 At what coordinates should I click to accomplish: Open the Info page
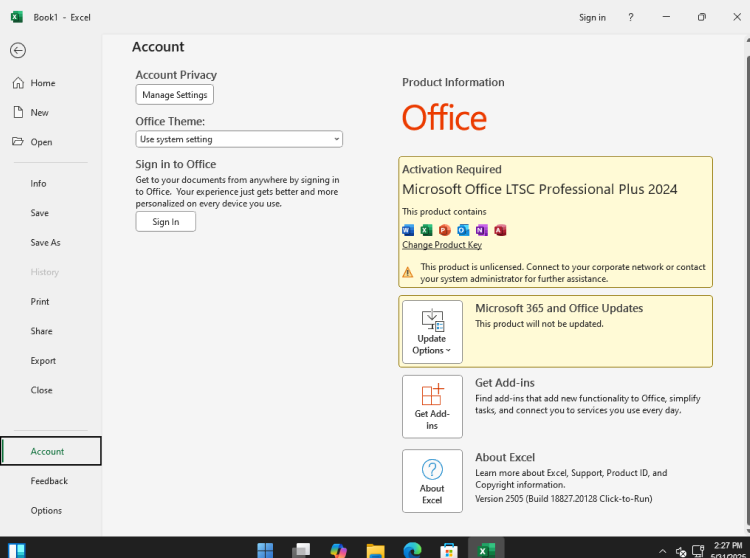point(51,184)
